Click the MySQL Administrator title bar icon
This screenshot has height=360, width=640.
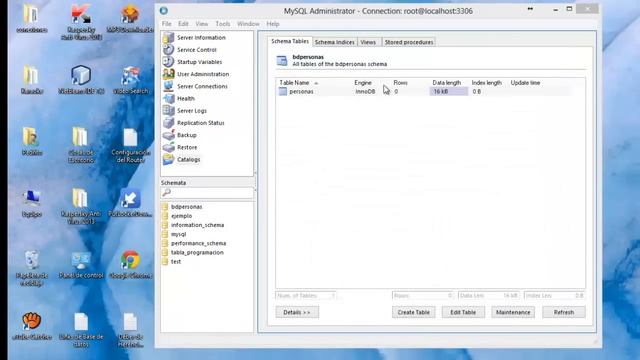tap(164, 11)
